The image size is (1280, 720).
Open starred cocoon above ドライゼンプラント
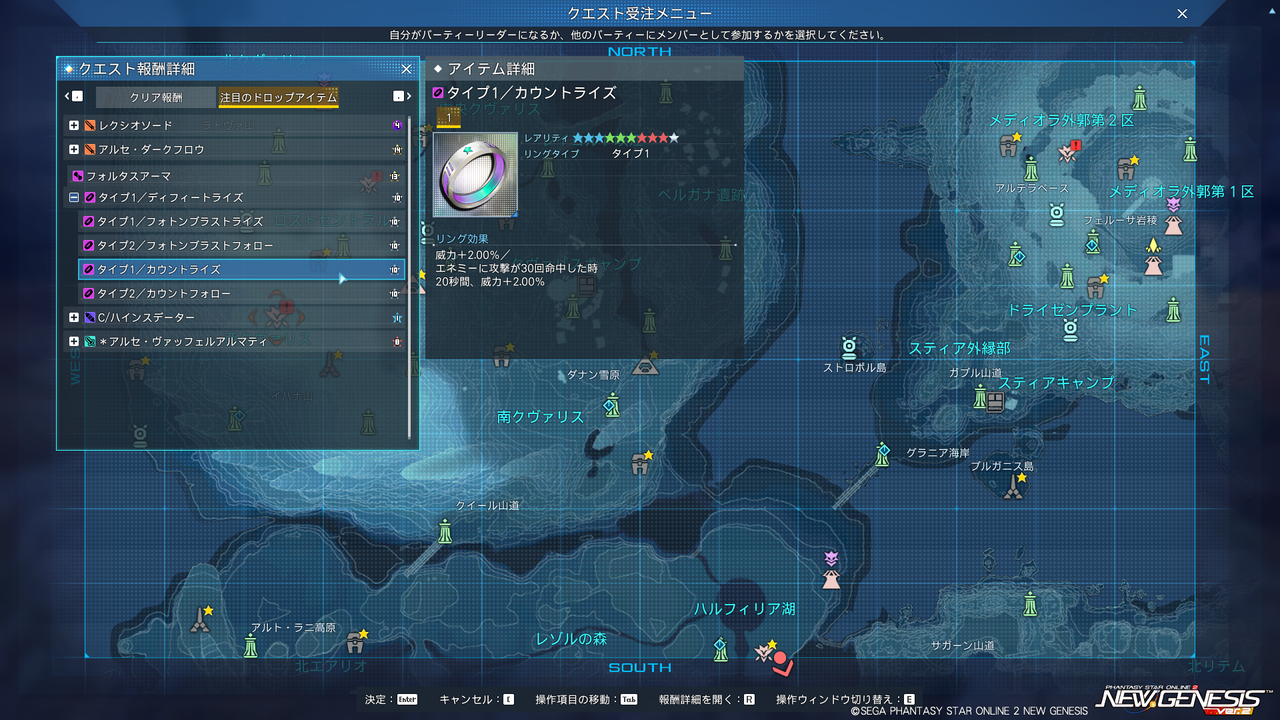coord(1096,287)
